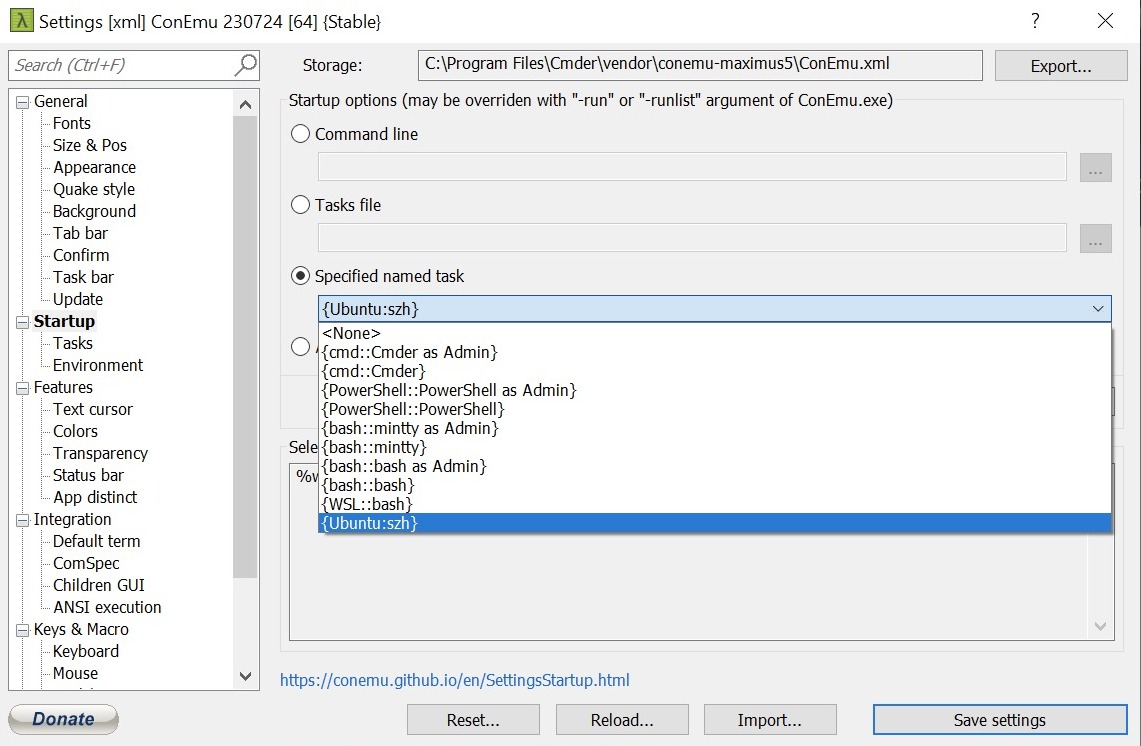The width and height of the screenshot is (1141, 746).
Task: Choose highlighted {Ubuntu:szh} list entry
Action: [715, 523]
